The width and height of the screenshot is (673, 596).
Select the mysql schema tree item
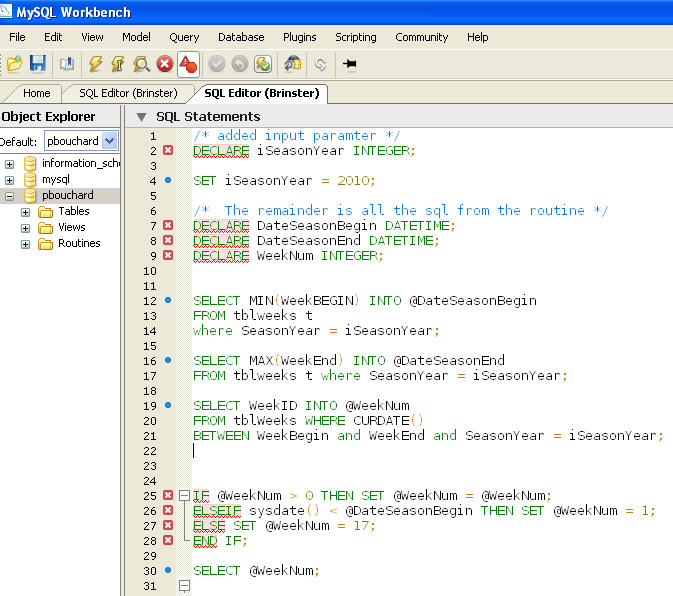56,179
